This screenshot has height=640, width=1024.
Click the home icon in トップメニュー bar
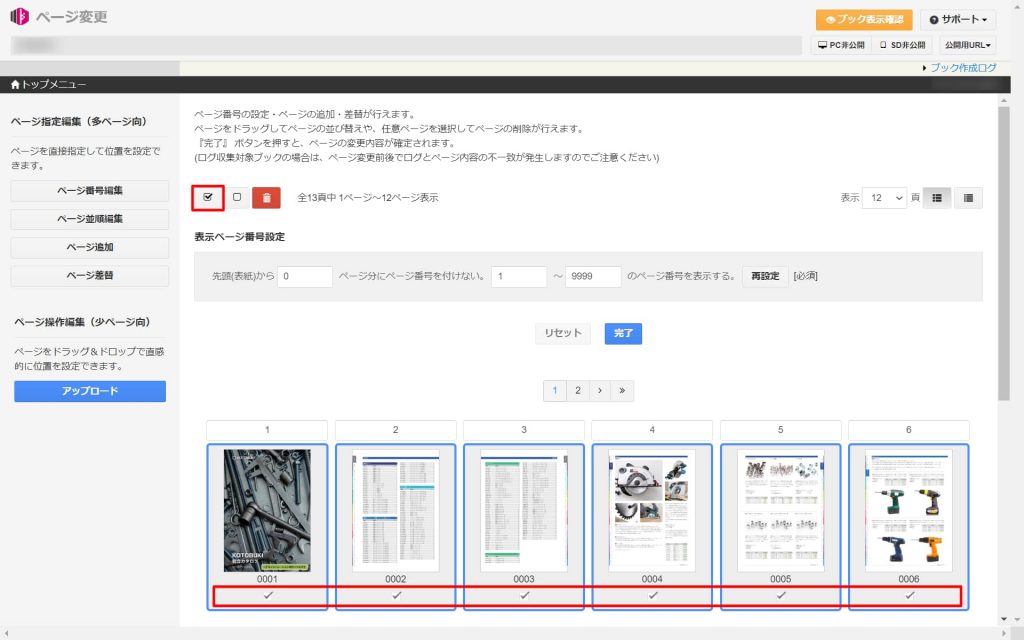click(15, 85)
